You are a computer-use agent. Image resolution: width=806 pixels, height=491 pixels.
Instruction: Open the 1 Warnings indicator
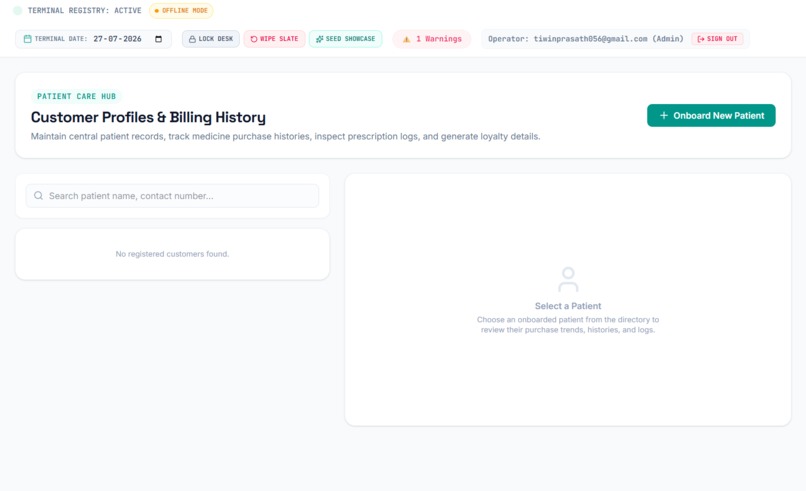[x=432, y=39]
